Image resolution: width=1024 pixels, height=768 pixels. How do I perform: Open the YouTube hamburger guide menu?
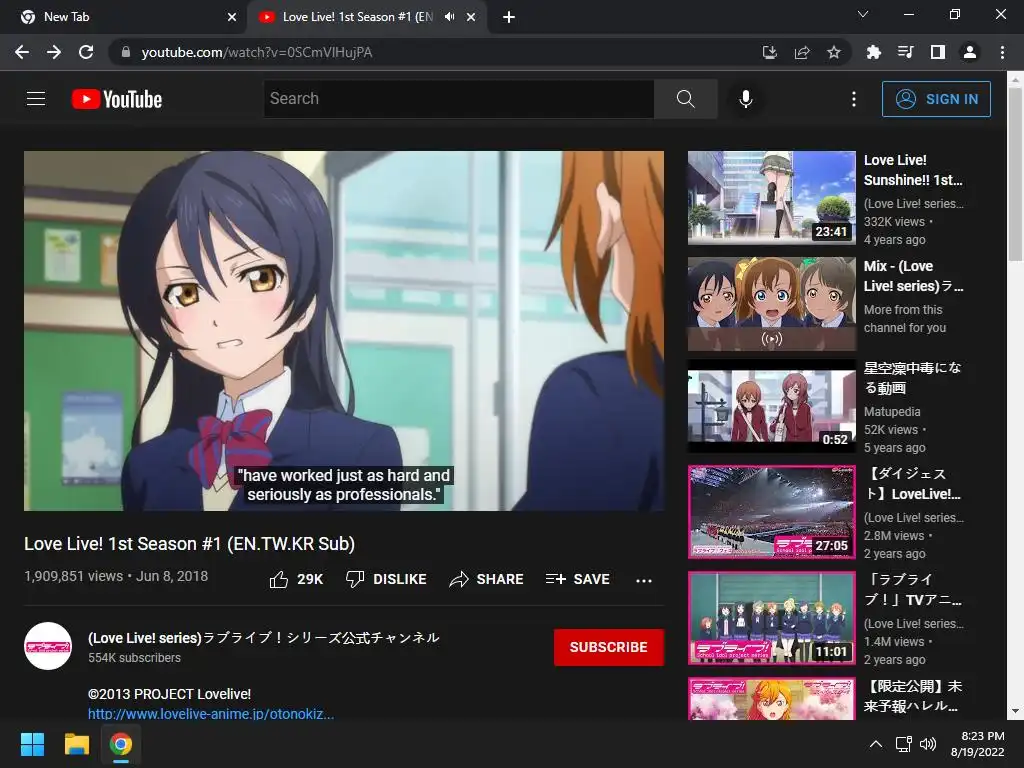point(36,99)
